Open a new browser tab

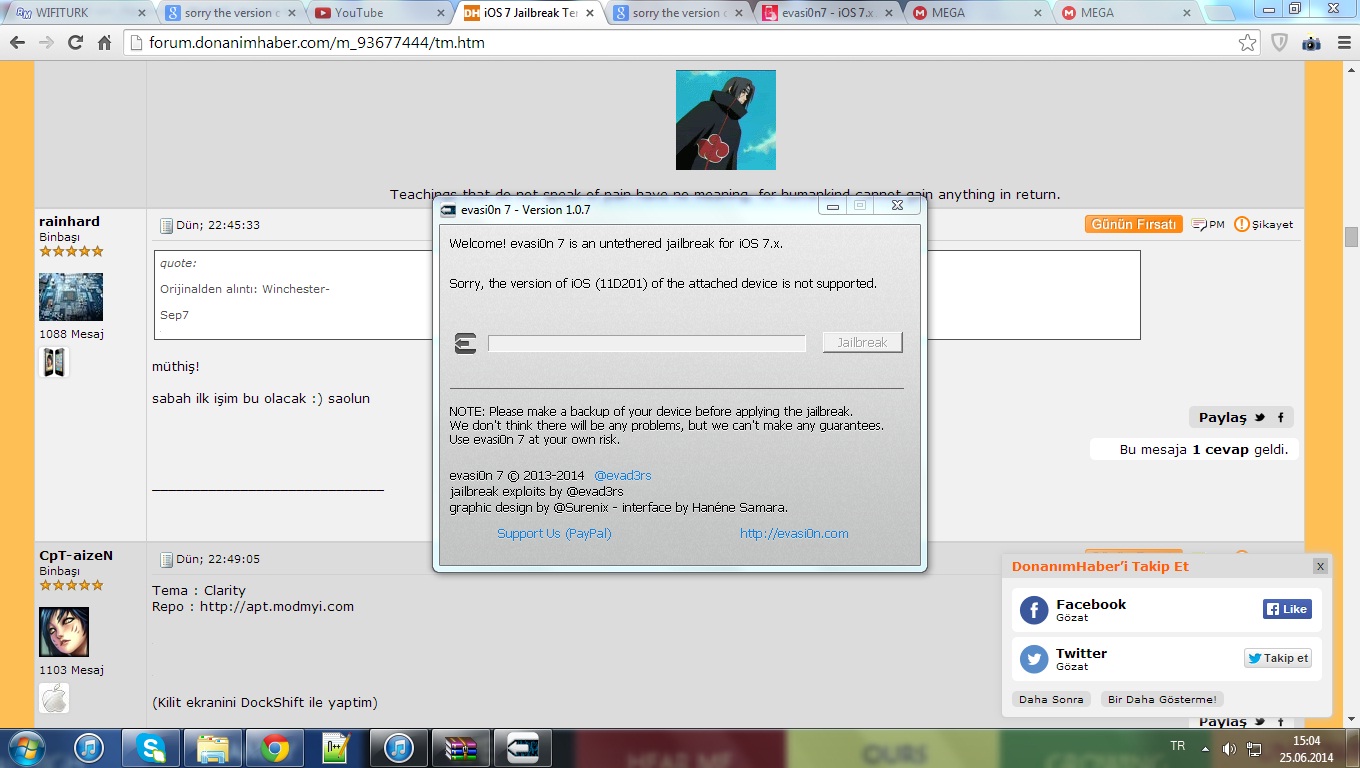point(1222,14)
